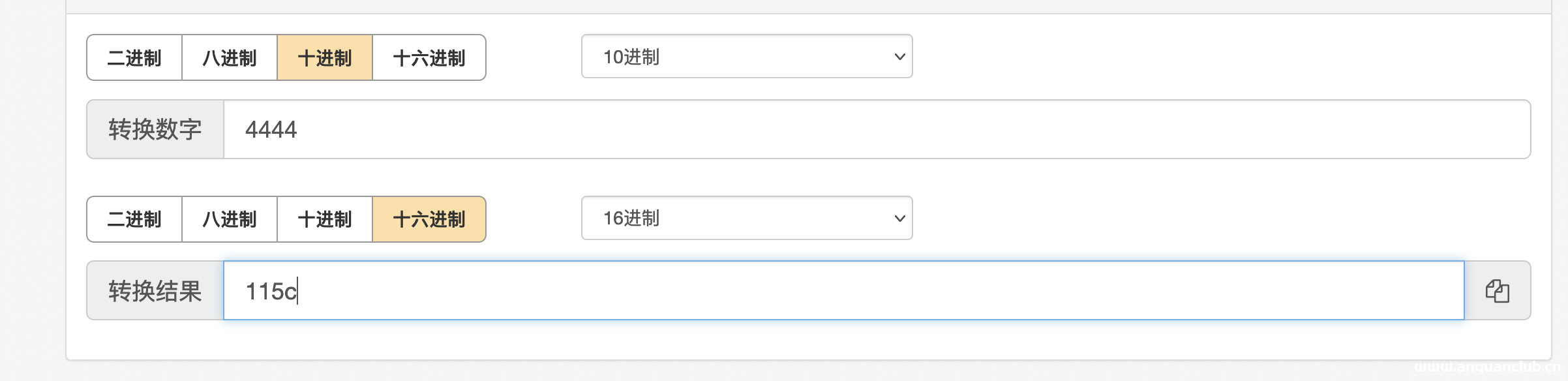Screen dimensions: 1568x381
Task: Click the 转换结果 label
Action: coord(155,291)
